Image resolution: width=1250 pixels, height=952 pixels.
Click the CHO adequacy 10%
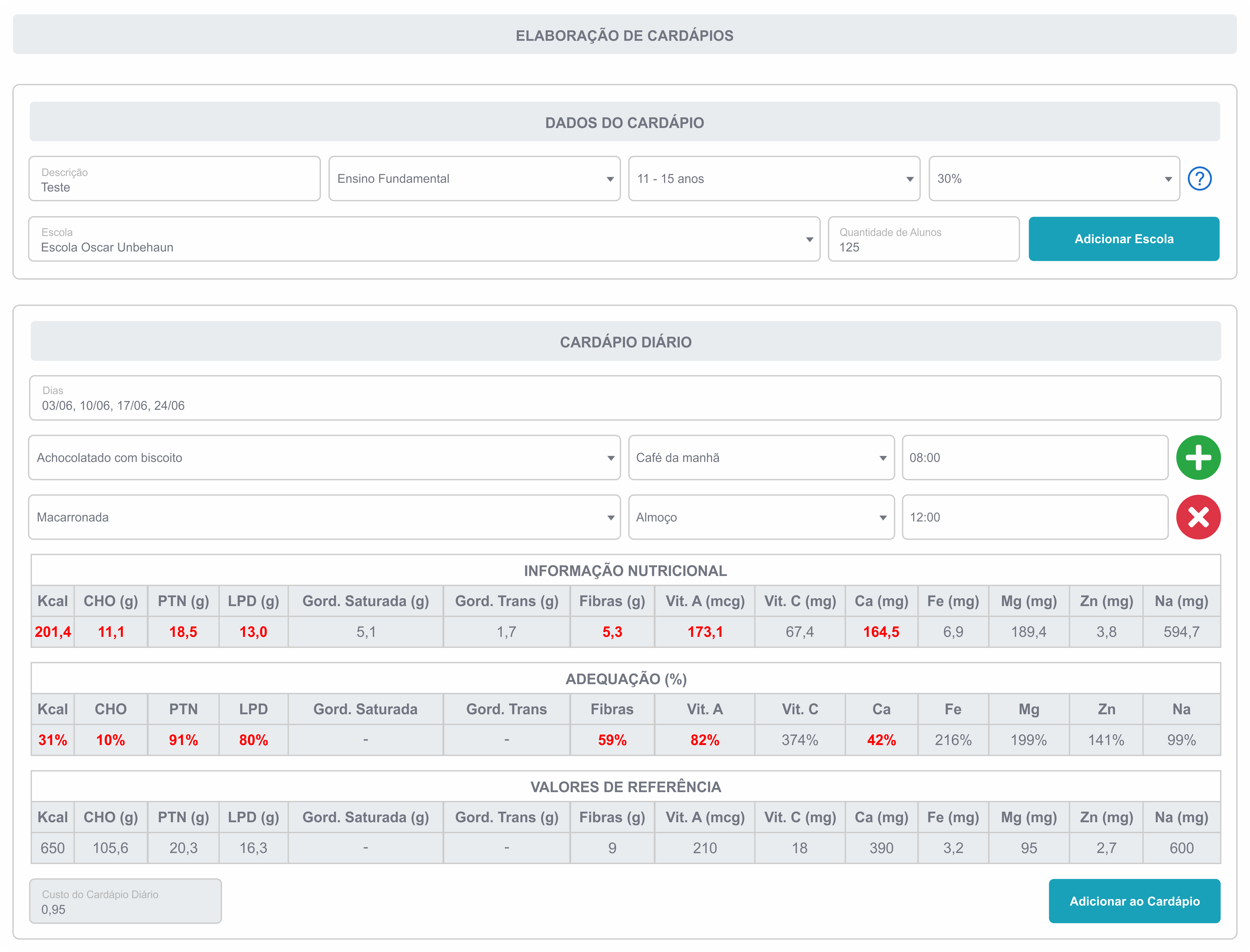point(111,740)
